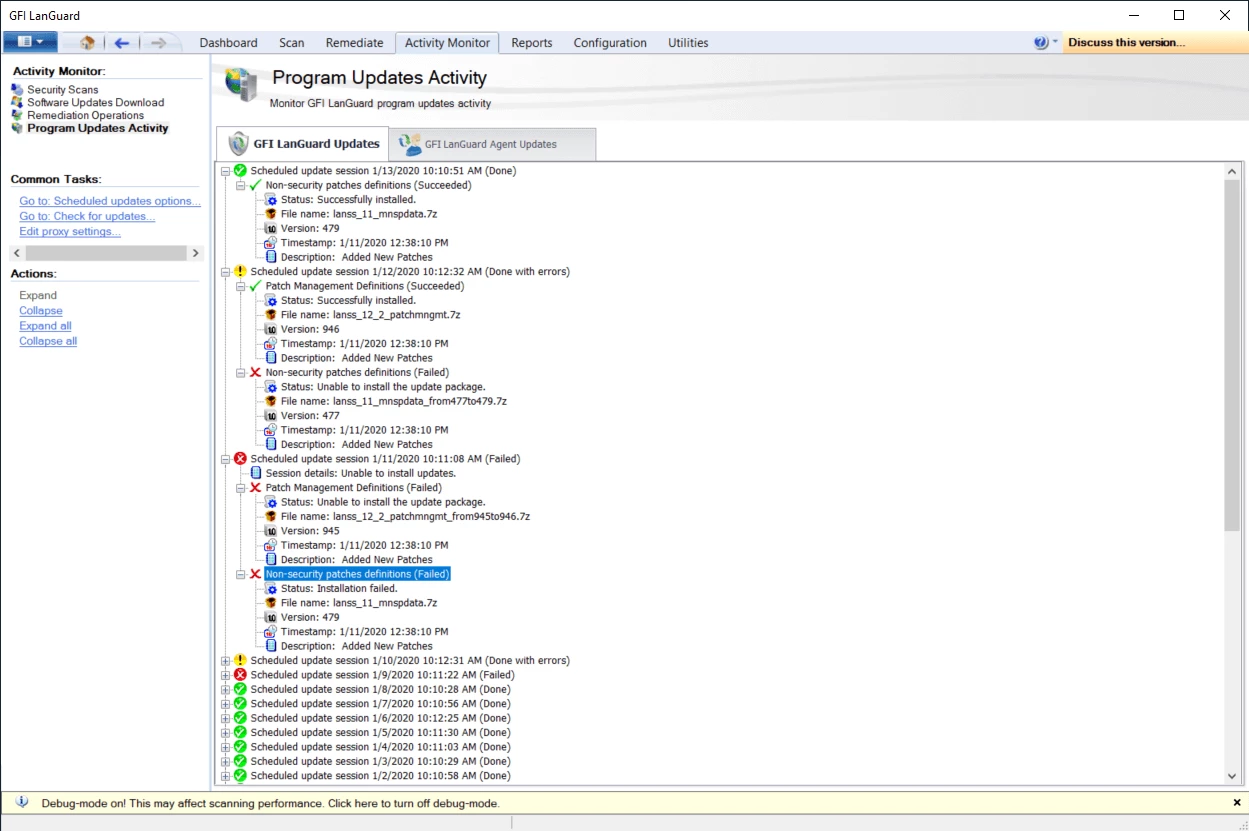
Task: Open Go to: Scheduled updates options link
Action: tap(108, 201)
